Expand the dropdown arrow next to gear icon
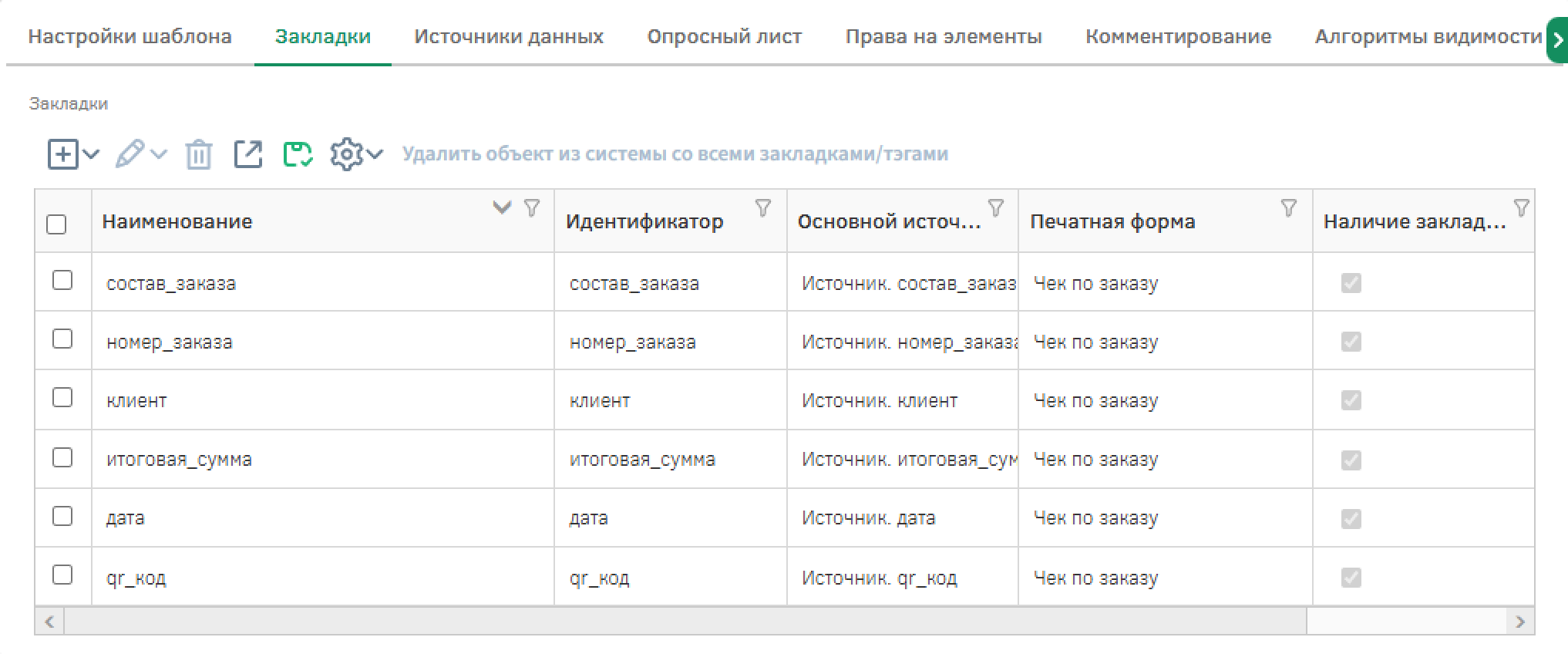The width and height of the screenshot is (1568, 654). 375,154
